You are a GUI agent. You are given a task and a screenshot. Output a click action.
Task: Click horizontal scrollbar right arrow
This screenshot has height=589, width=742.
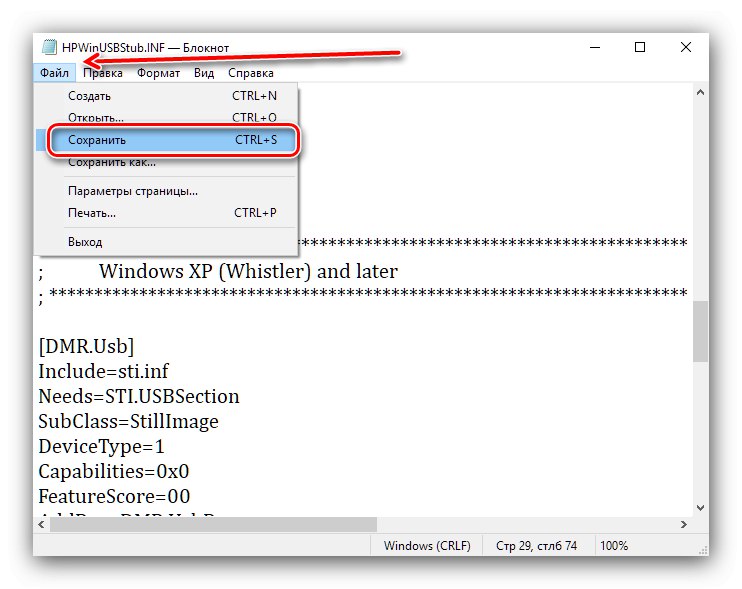coord(683,524)
